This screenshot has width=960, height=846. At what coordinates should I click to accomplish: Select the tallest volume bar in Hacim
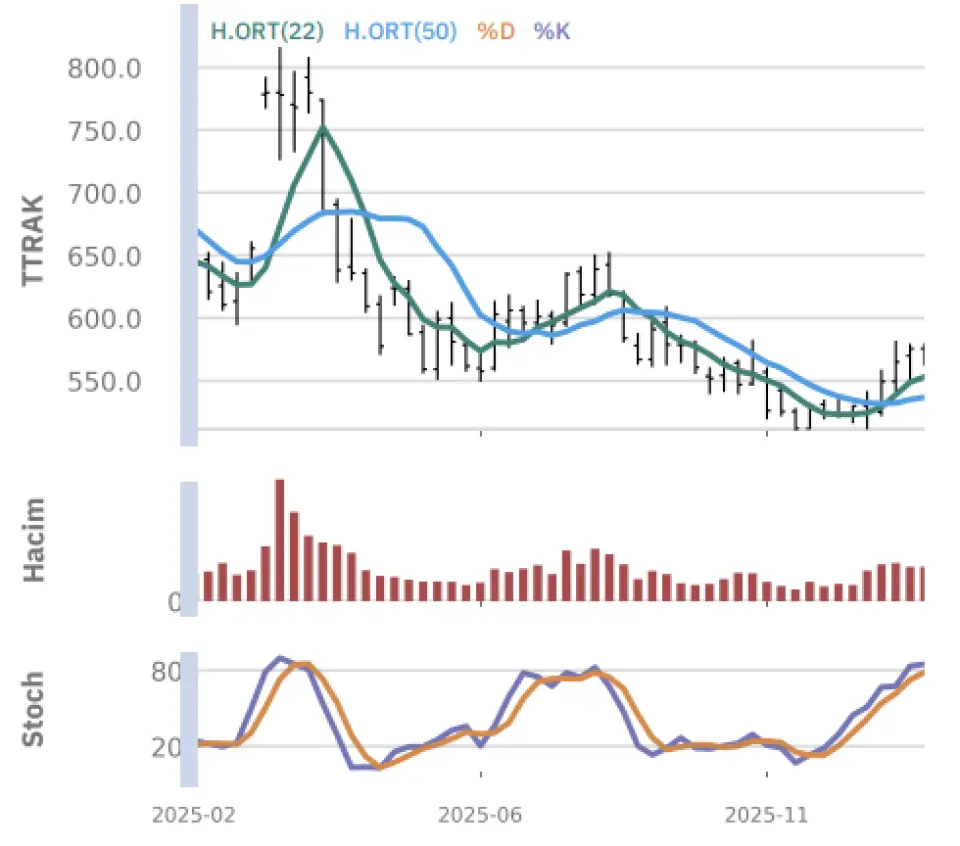tap(279, 540)
